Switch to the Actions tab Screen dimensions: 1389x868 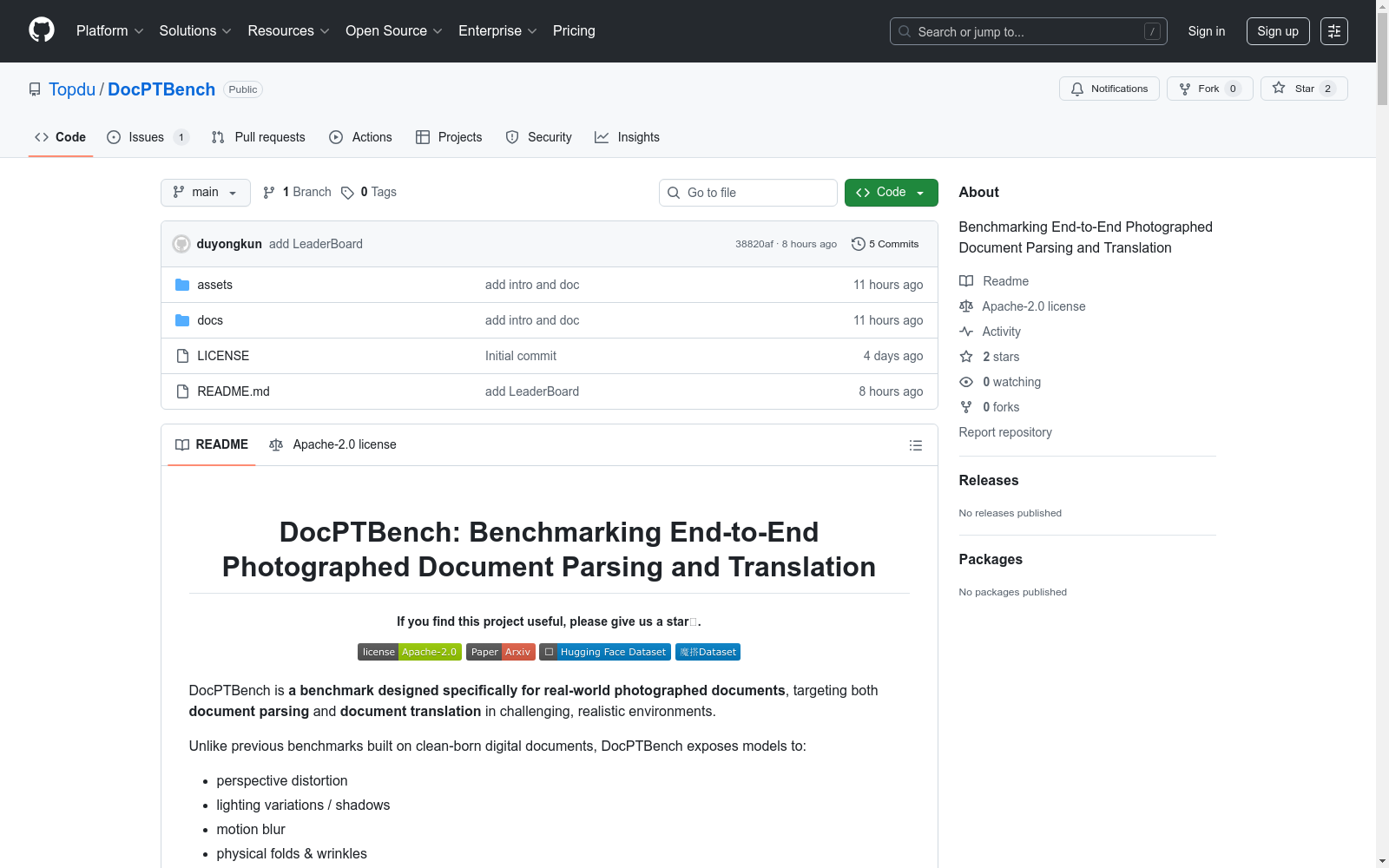click(360, 137)
